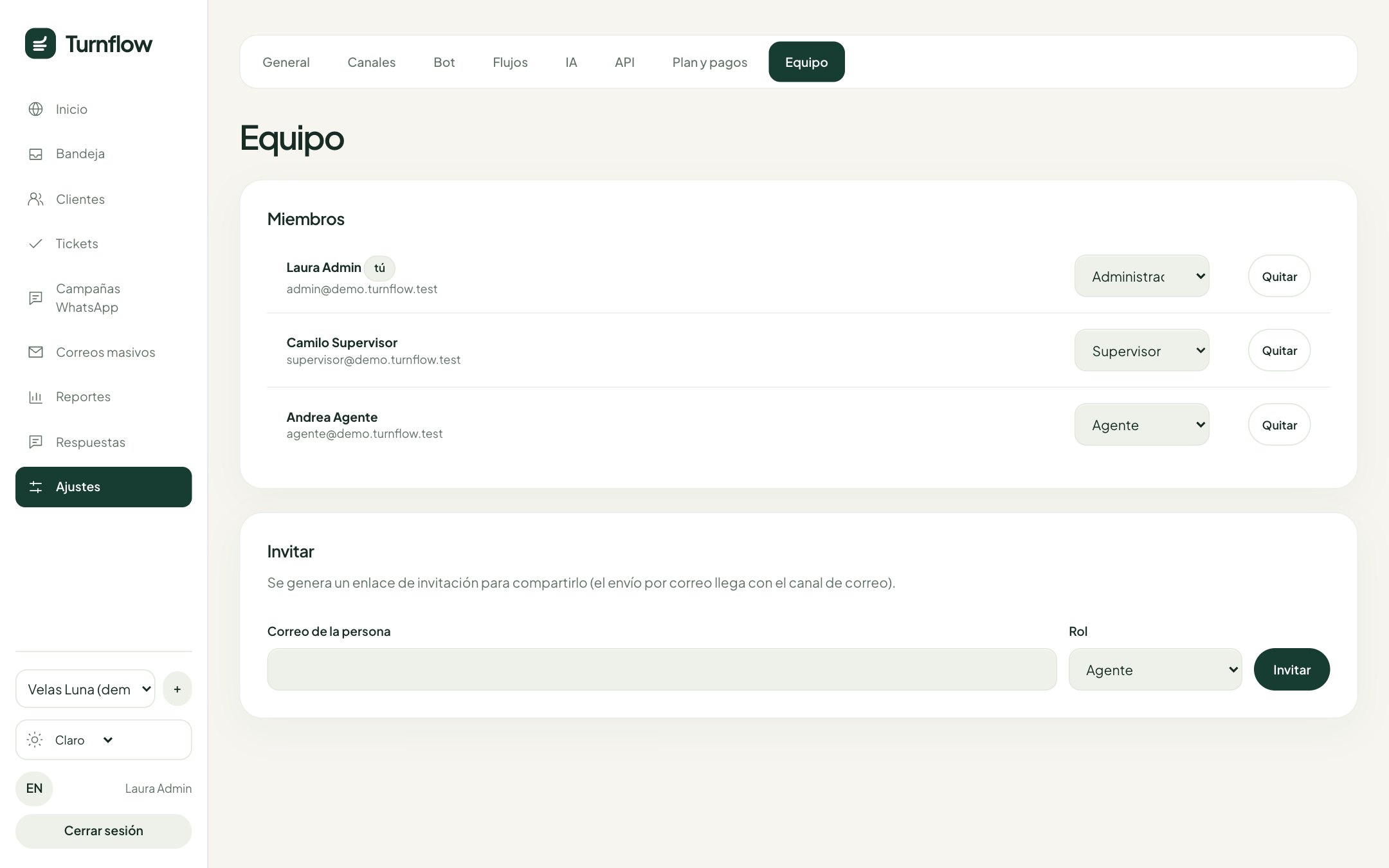Open Tickets via its checkmark icon
The height and width of the screenshot is (868, 1389).
tap(36, 244)
